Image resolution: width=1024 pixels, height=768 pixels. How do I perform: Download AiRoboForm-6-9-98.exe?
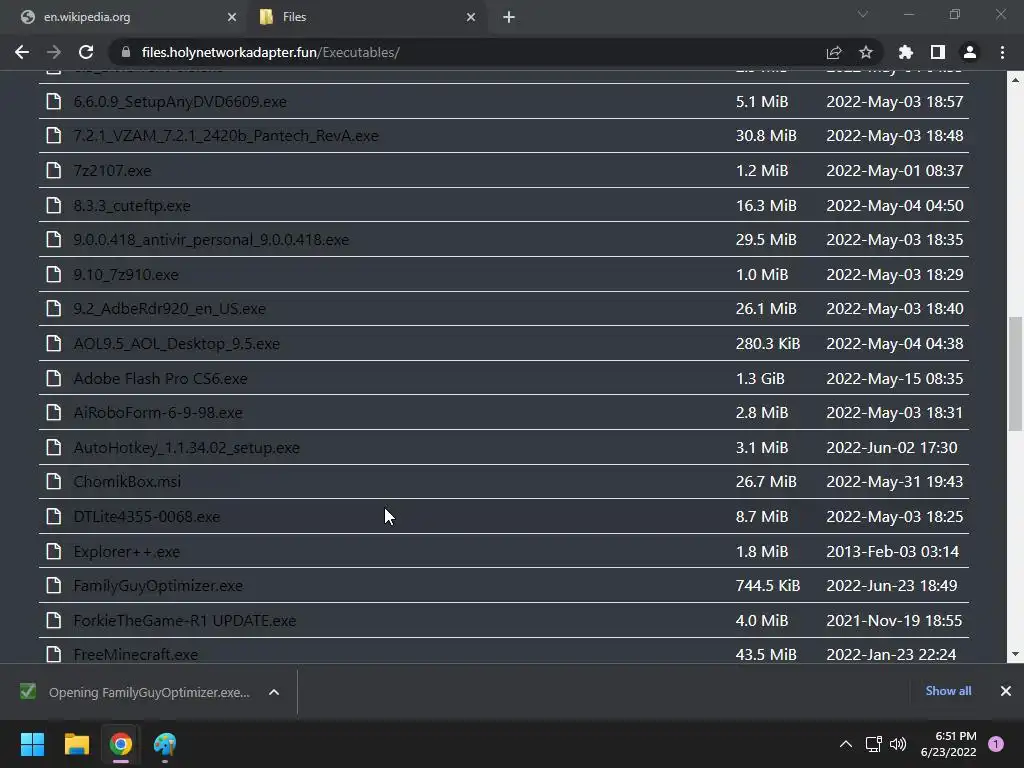[157, 413]
